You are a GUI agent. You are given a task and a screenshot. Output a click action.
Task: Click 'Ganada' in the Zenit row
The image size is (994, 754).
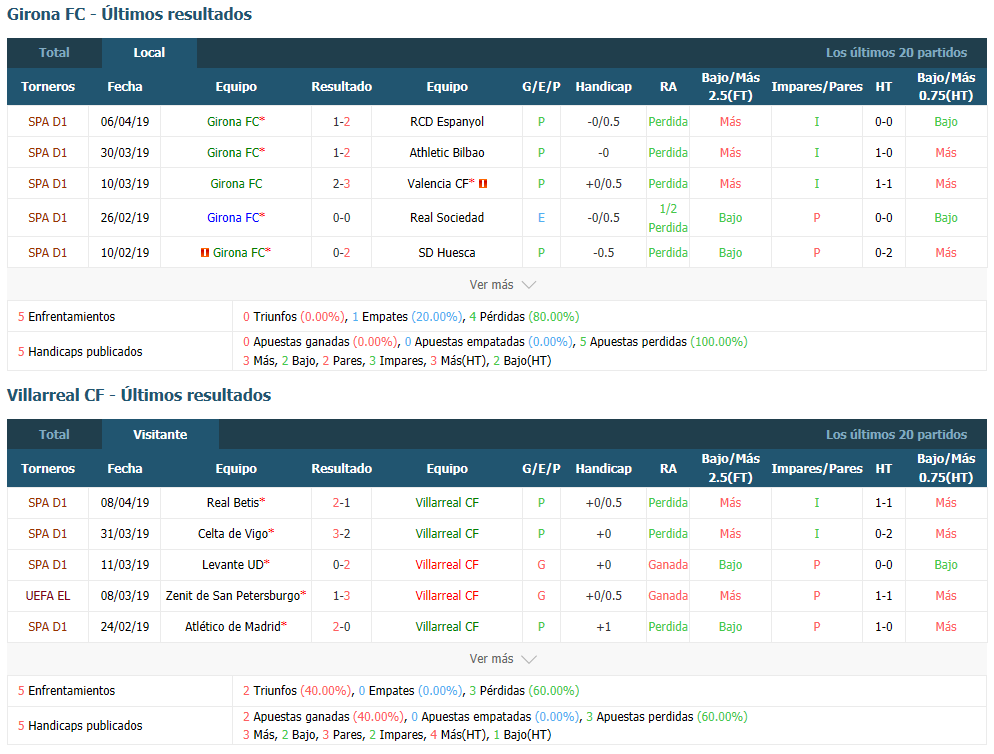coord(668,596)
